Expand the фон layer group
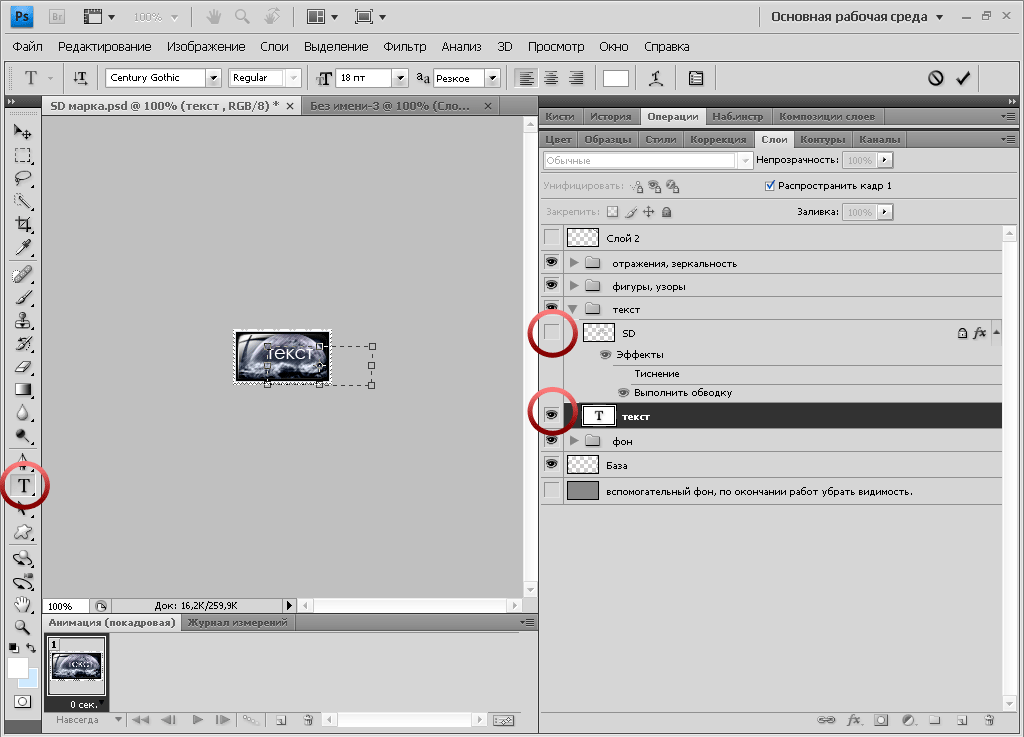The image size is (1024, 737). coord(574,441)
